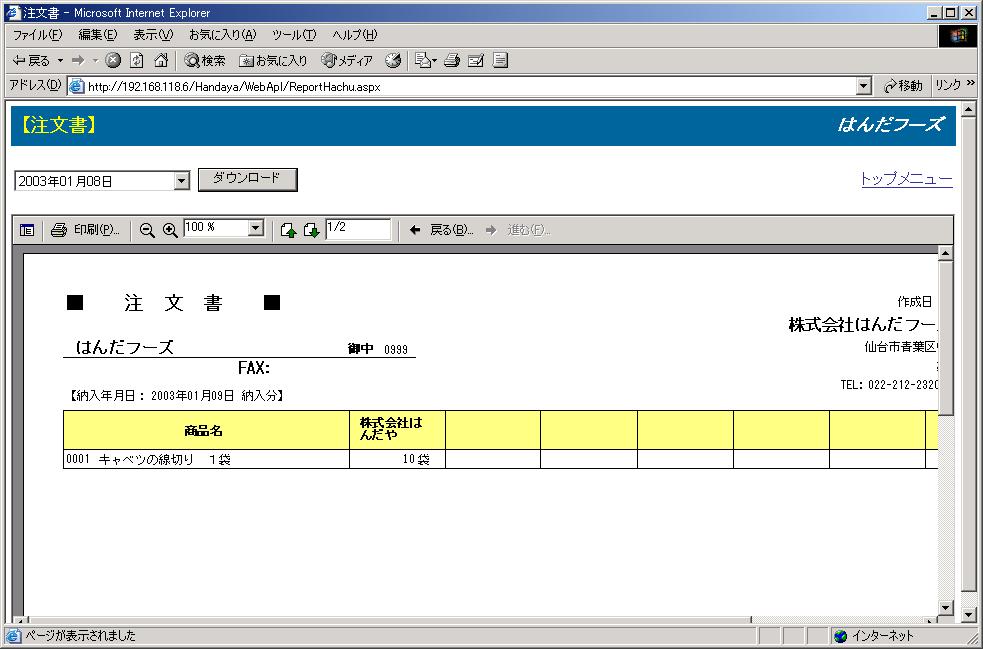The width and height of the screenshot is (983, 649).
Task: Click the report viewer 戻る(B) back arrow
Action: pos(441,230)
